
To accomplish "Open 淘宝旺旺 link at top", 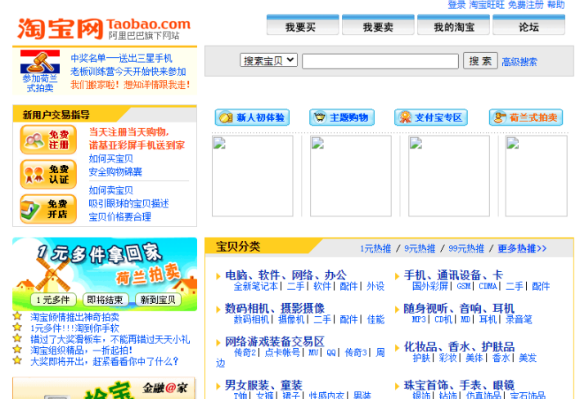I will pyautogui.click(x=487, y=5).
